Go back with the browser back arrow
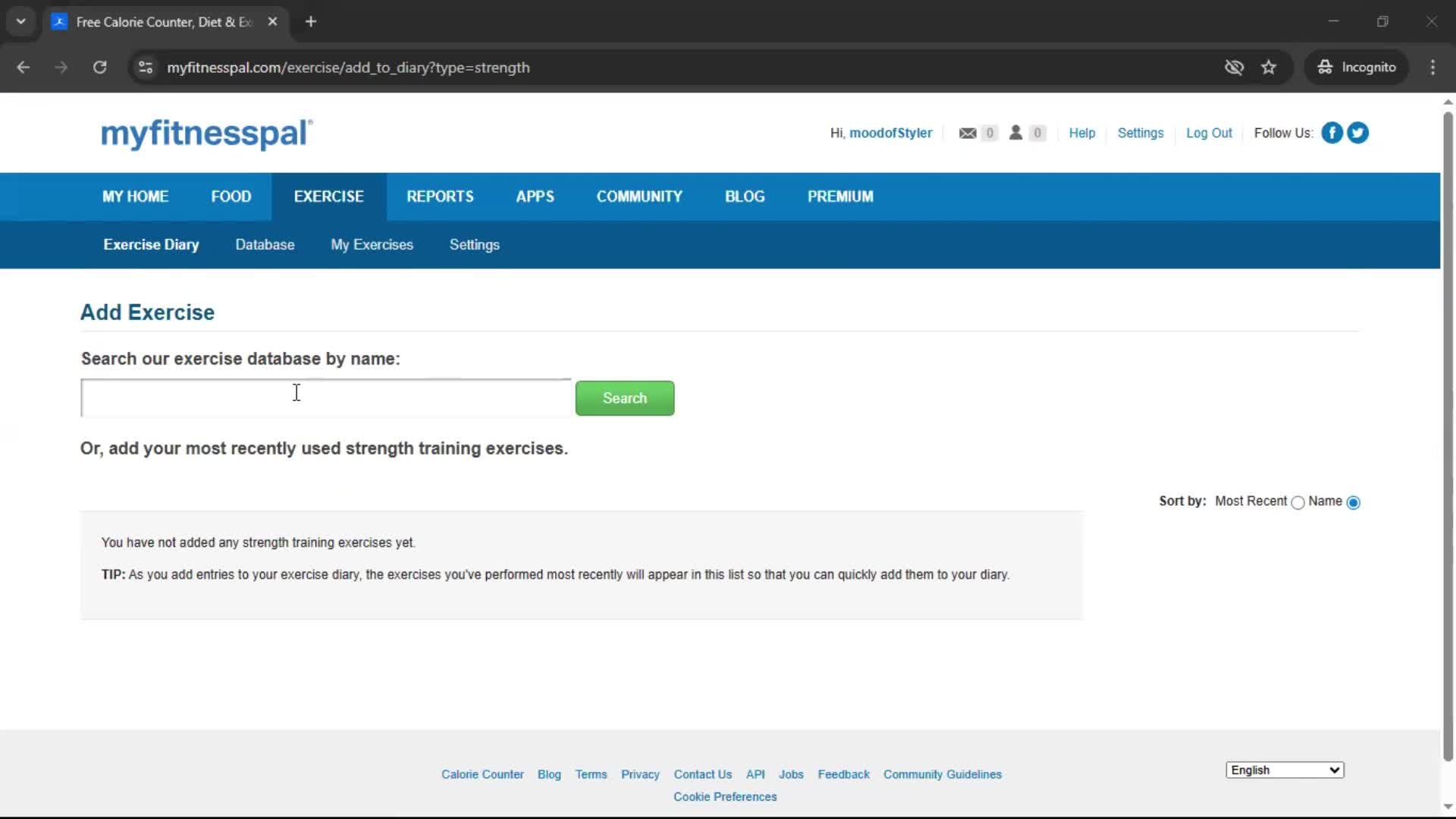This screenshot has width=1456, height=819. [24, 67]
